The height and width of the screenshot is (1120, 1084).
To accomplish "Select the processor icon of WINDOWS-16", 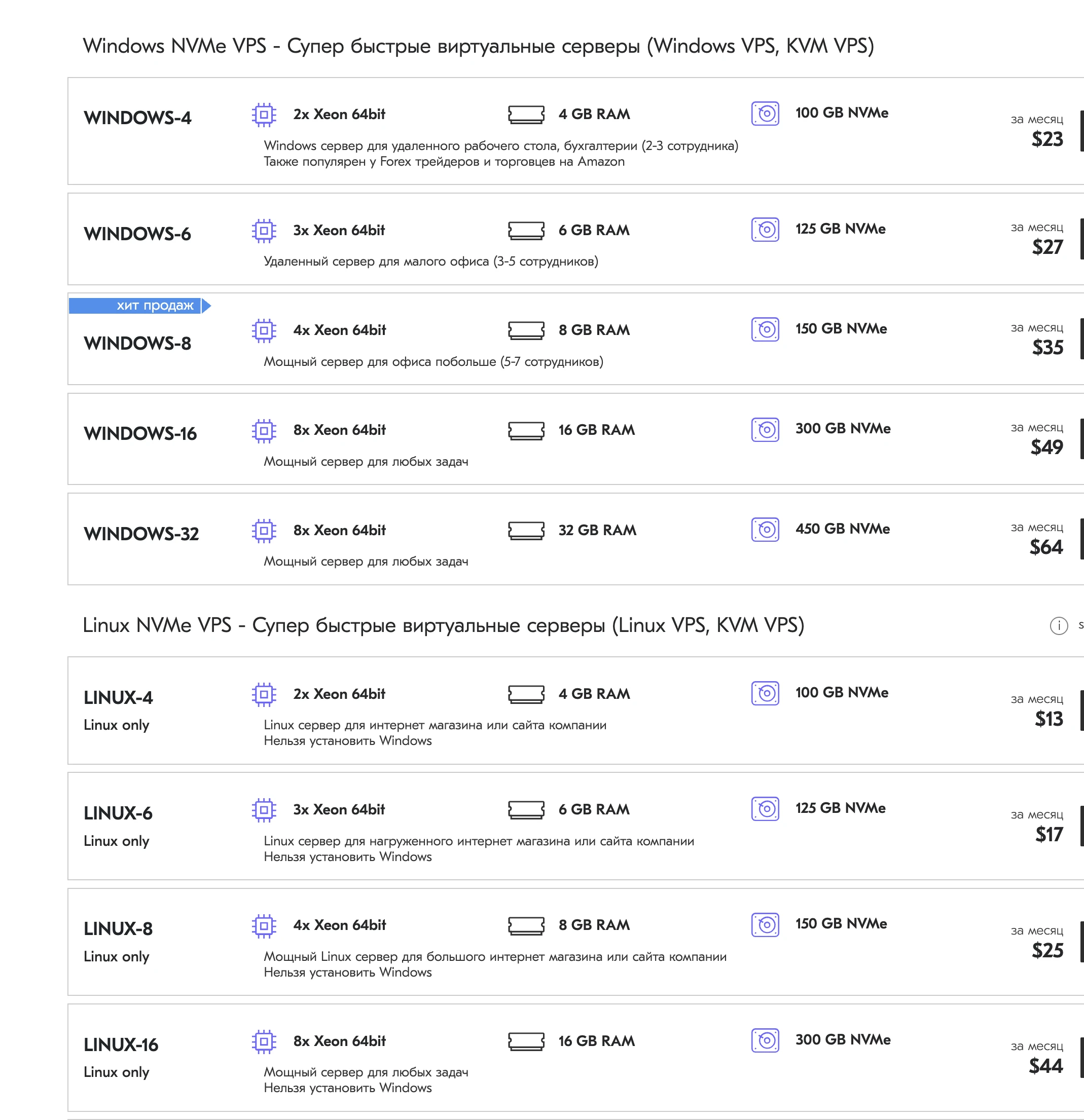I will (x=264, y=430).
